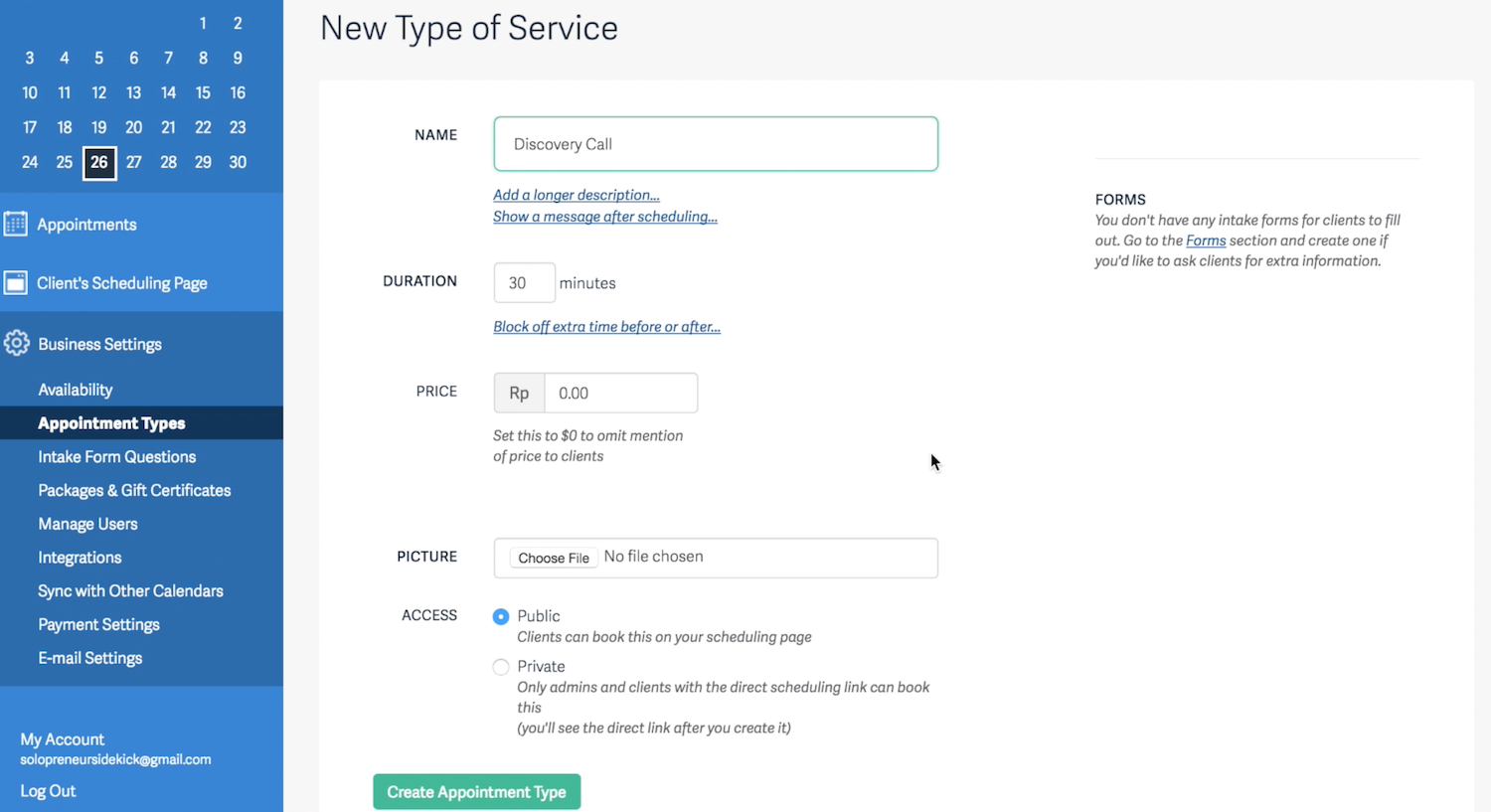Expand Add a longer description link
The height and width of the screenshot is (812, 1491).
click(577, 195)
